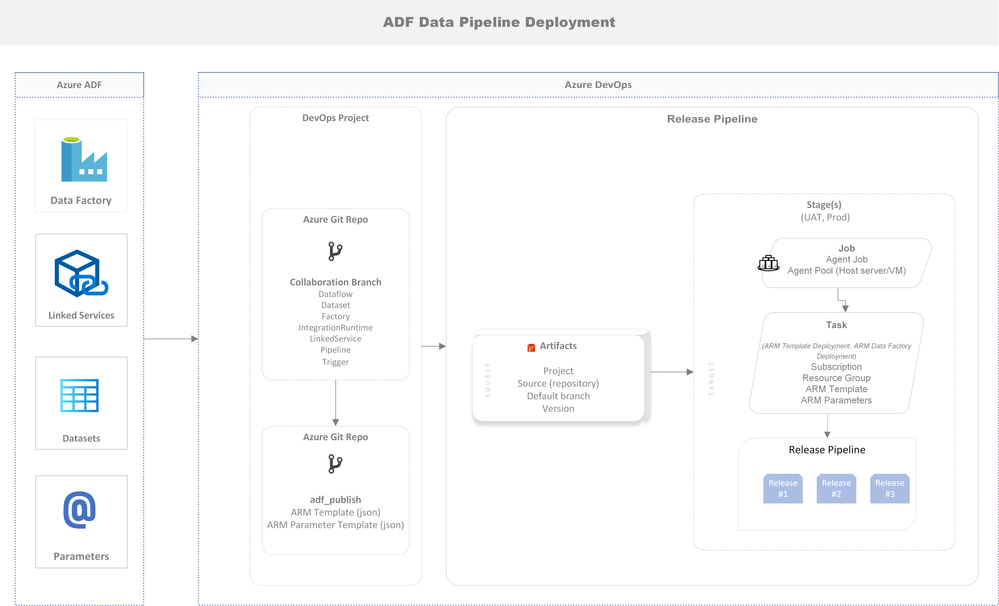Click the Azure DevOps header
The height and width of the screenshot is (606, 999).
[598, 85]
